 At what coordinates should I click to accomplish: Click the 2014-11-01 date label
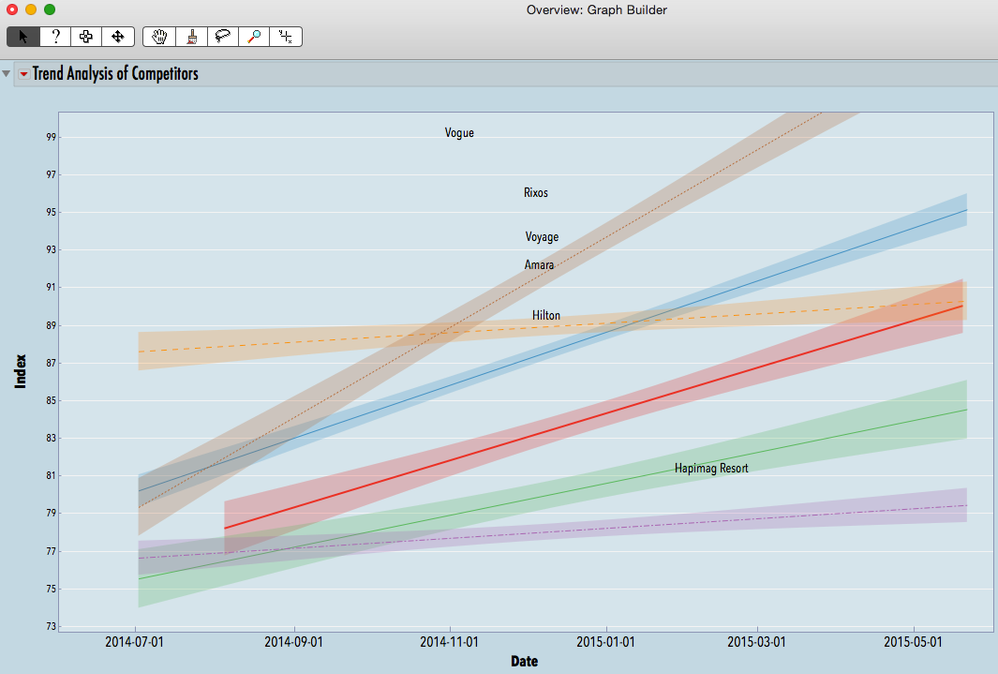[x=449, y=642]
